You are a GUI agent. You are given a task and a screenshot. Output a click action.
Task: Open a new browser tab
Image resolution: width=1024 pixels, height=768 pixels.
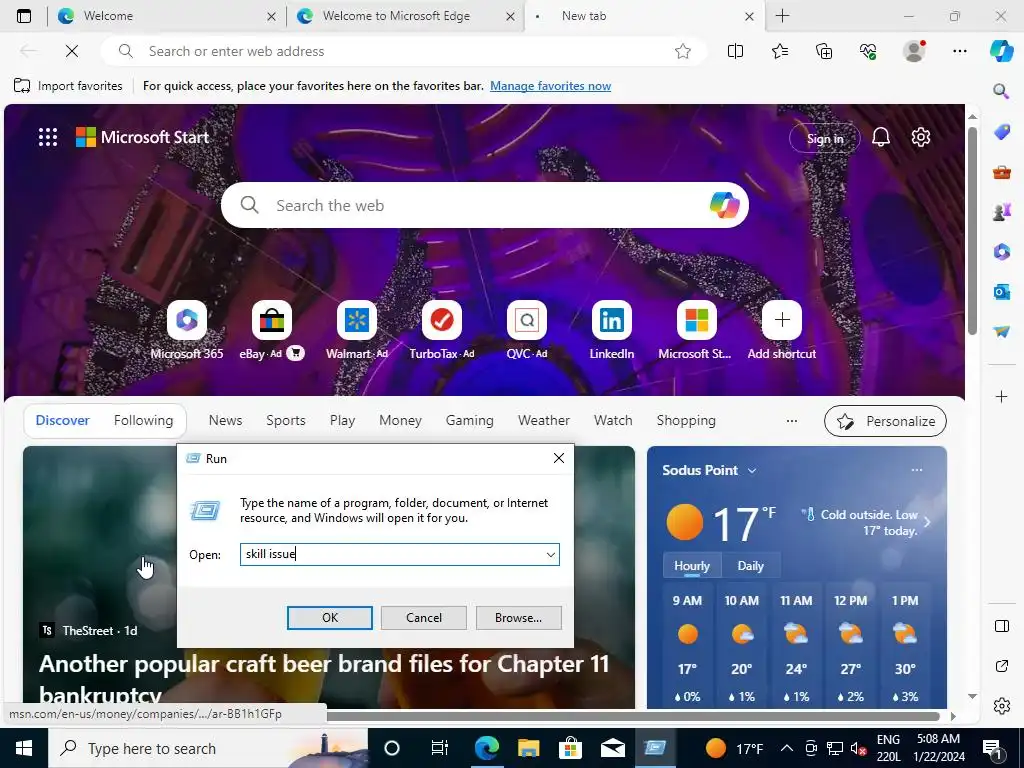pos(782,16)
